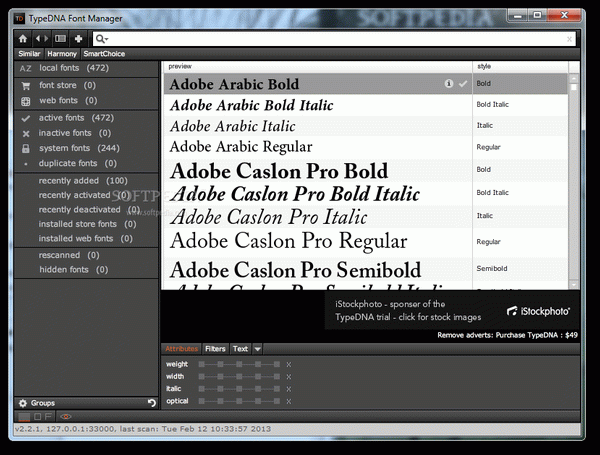Clear the search field with the X
The width and height of the screenshot is (600, 455).
click(x=569, y=39)
